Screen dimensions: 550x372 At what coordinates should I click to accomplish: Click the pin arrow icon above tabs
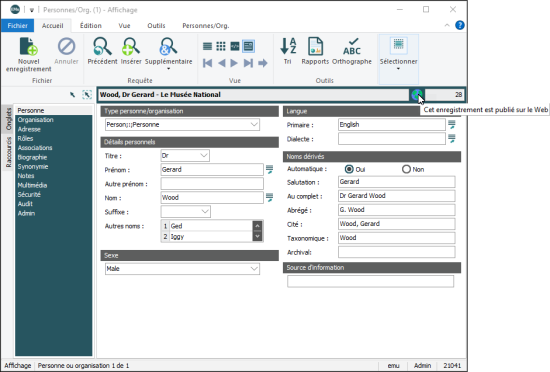point(72,95)
